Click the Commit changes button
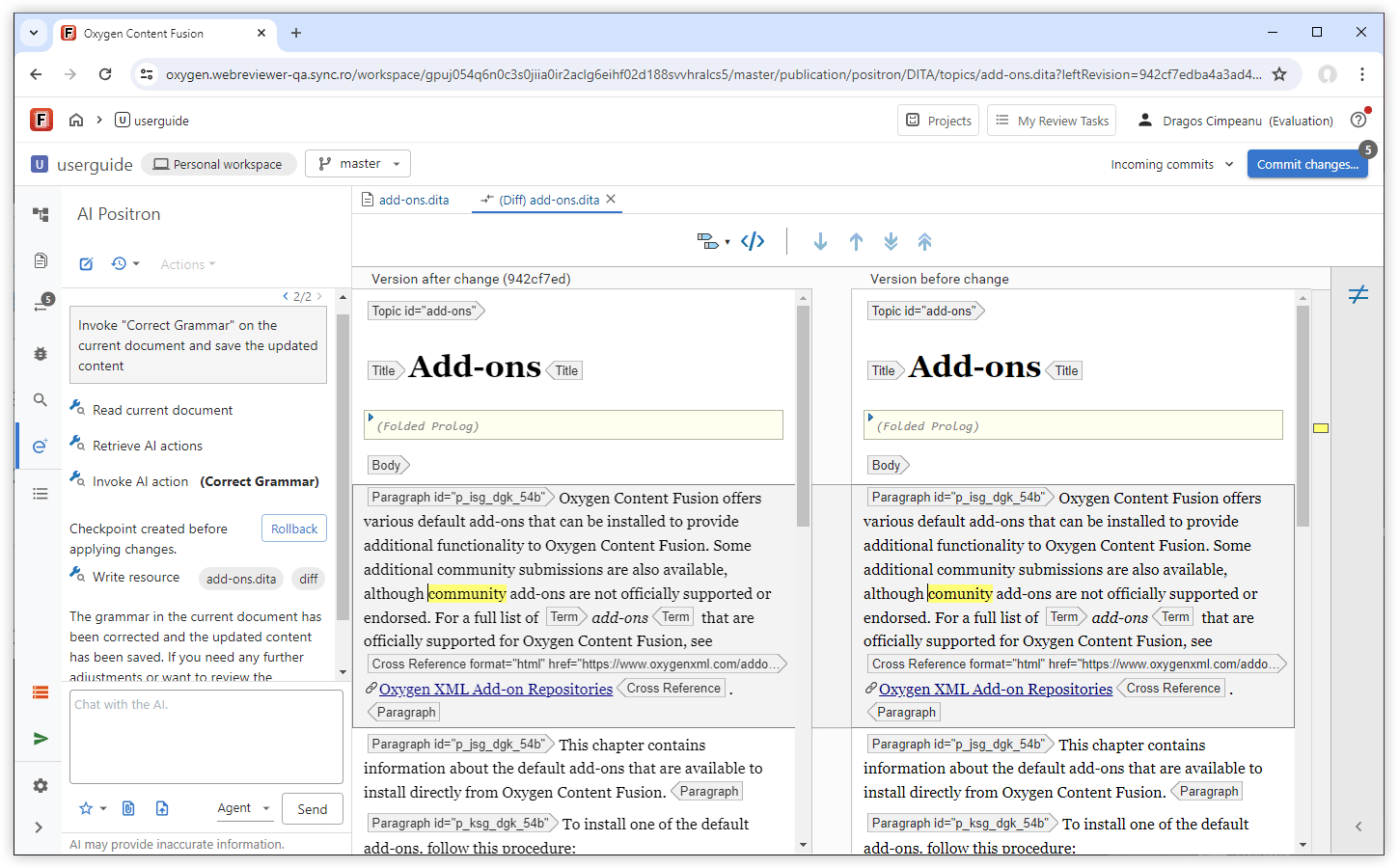The width and height of the screenshot is (1399, 868). click(1307, 164)
